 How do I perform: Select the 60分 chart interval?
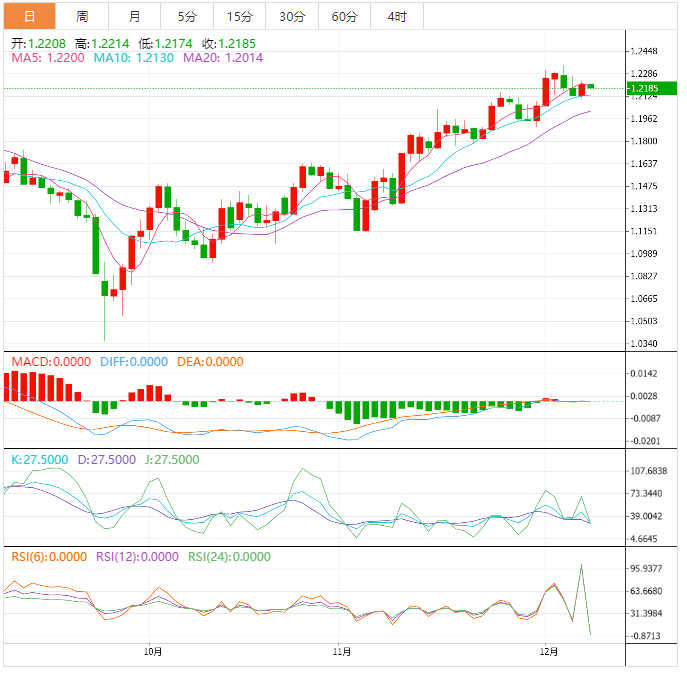click(344, 16)
